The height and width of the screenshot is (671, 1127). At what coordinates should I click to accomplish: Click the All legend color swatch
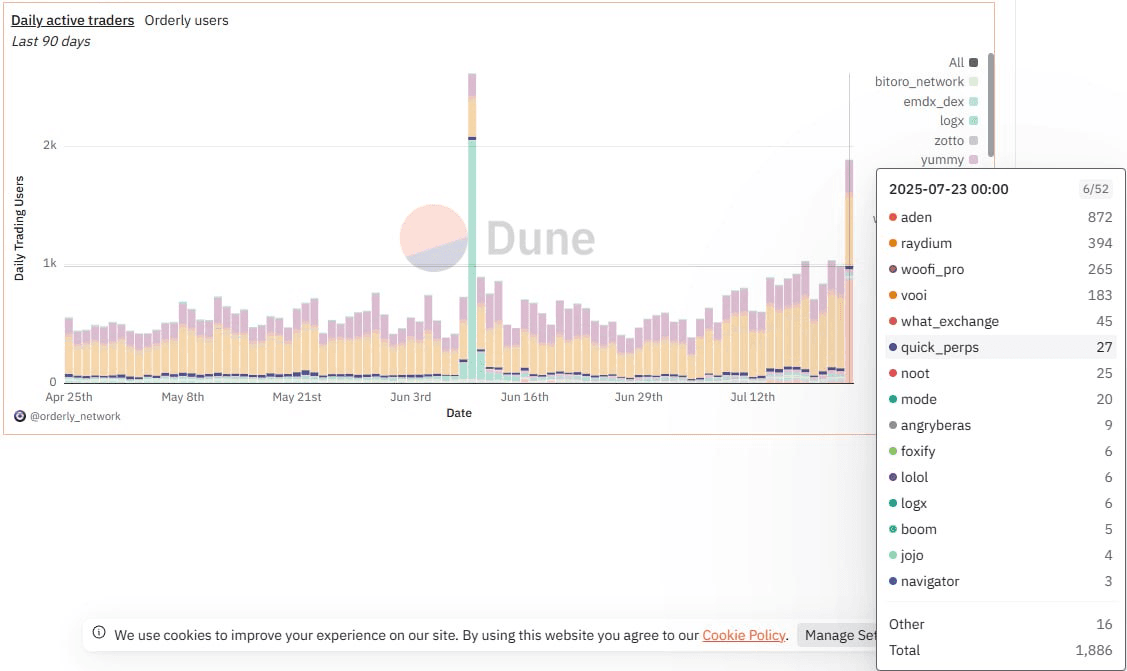pyautogui.click(x=973, y=63)
